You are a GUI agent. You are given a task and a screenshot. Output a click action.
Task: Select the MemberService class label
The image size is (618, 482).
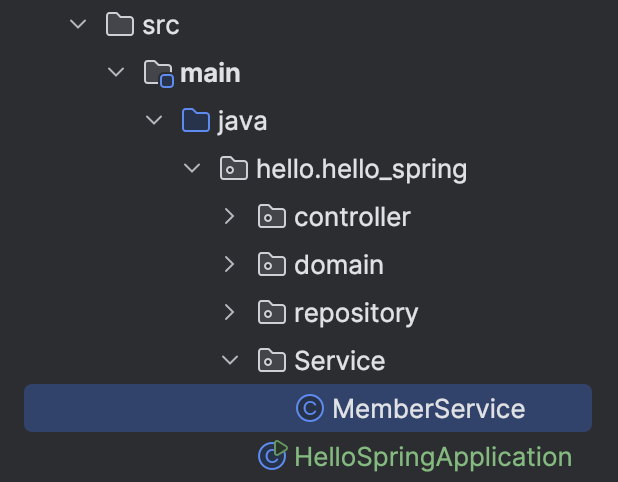click(429, 409)
